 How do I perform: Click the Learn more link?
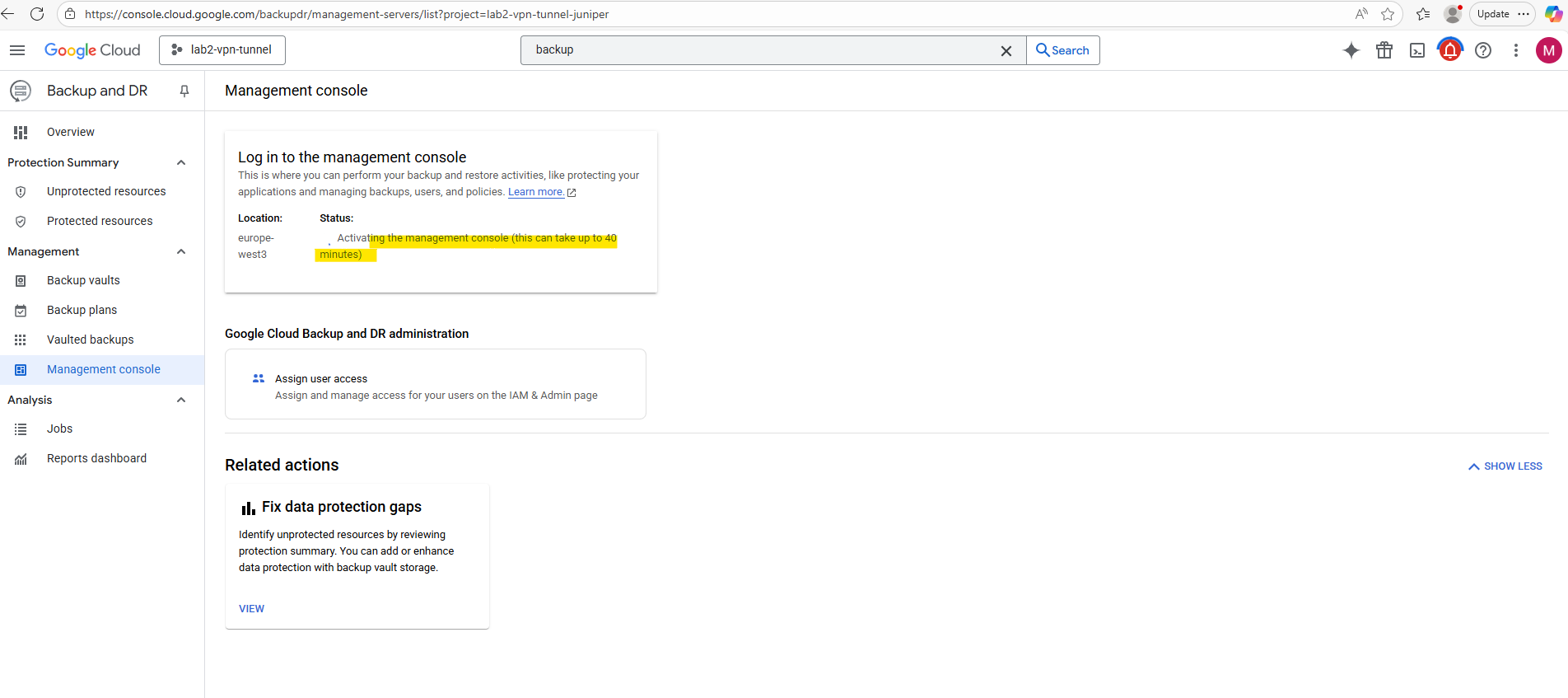click(x=536, y=192)
